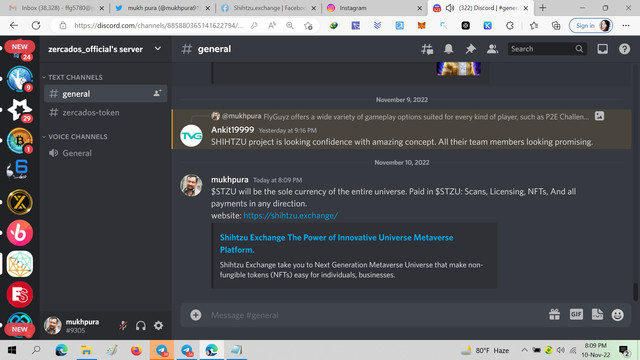The width and height of the screenshot is (640, 360).
Task: Open the Threads icon in channel header
Action: (427, 49)
